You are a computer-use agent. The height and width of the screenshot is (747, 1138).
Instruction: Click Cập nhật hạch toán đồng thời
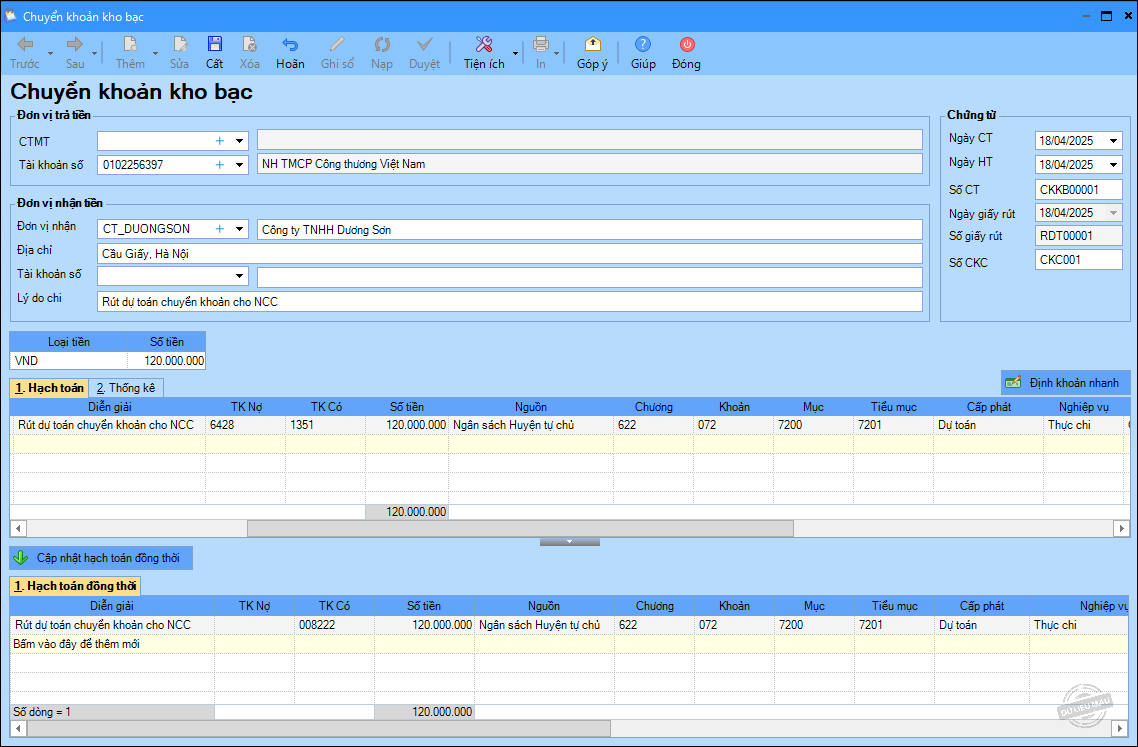(x=101, y=558)
